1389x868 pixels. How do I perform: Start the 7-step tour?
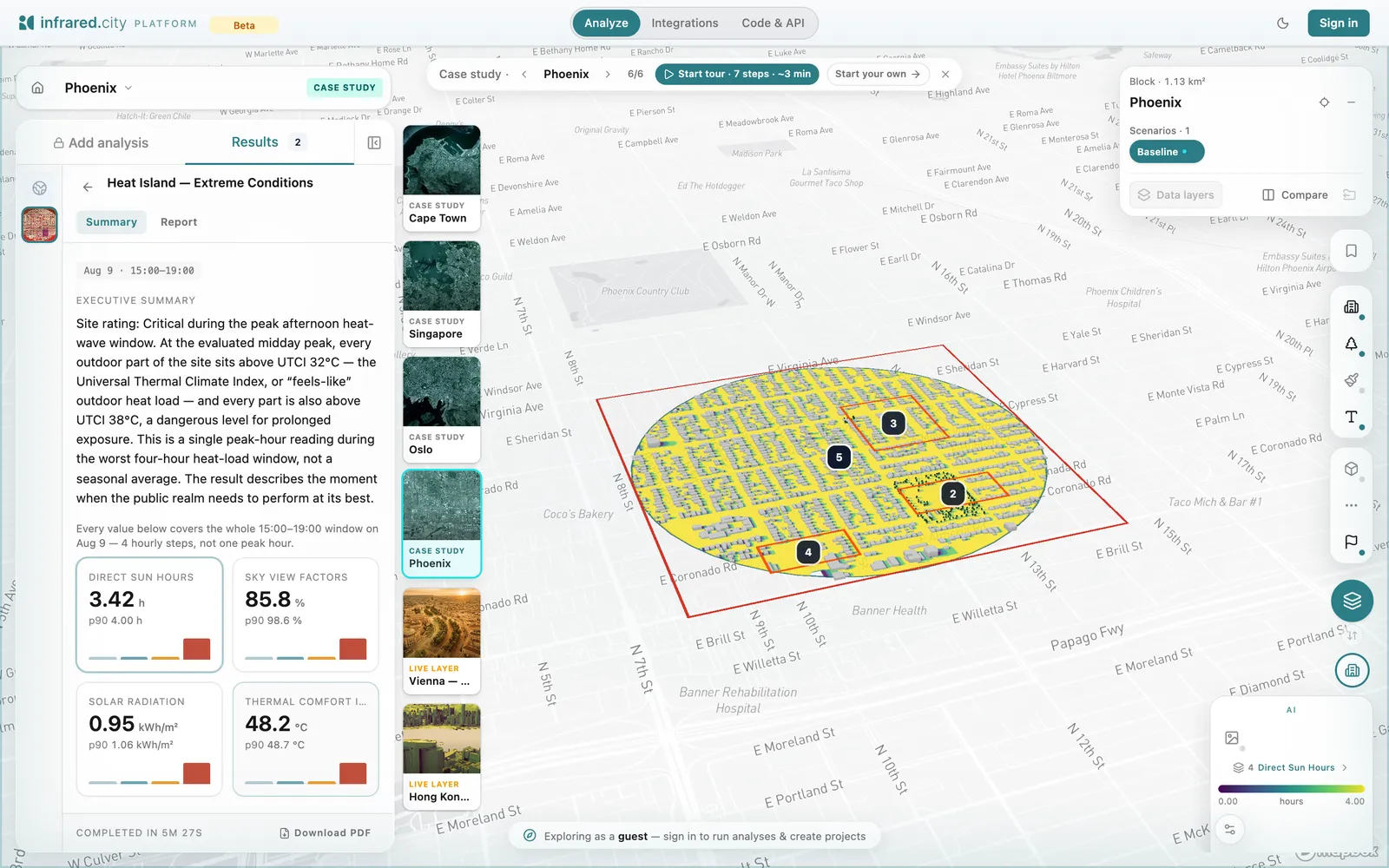click(x=737, y=74)
